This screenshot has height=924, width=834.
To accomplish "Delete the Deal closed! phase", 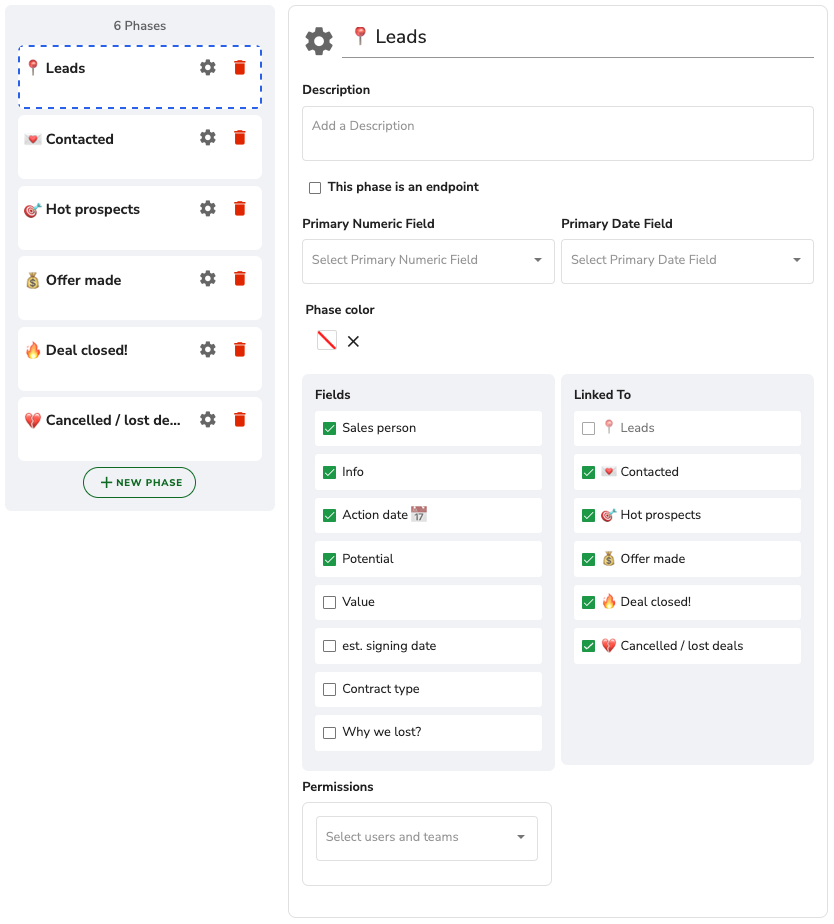I will point(240,349).
